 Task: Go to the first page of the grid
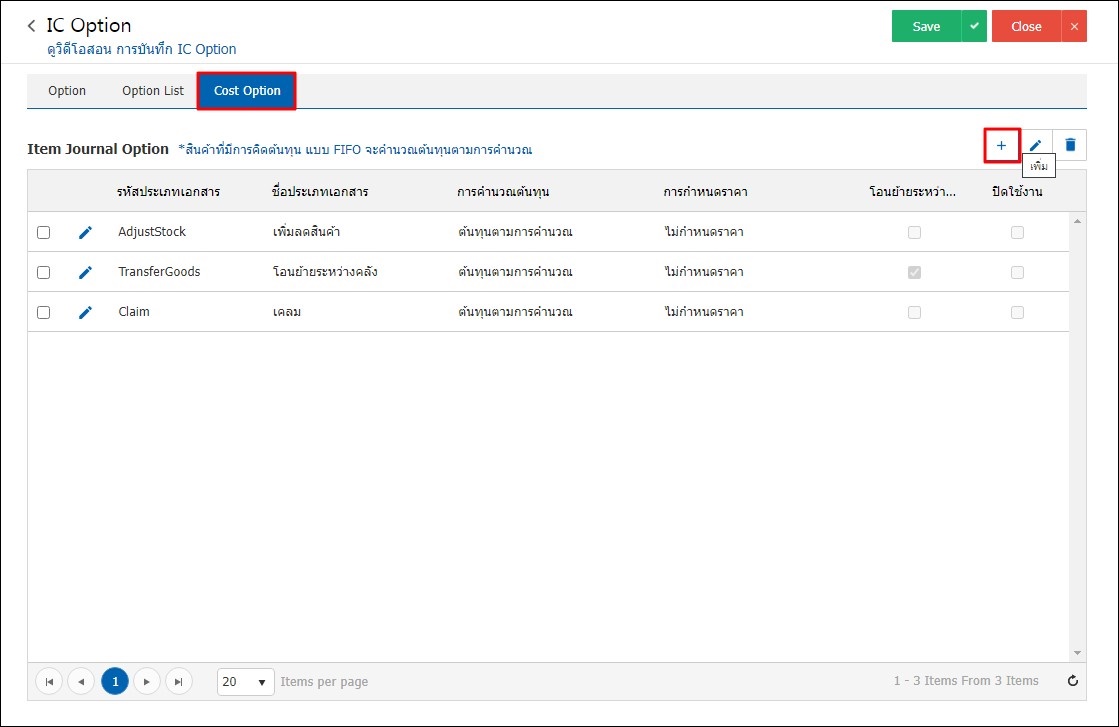[49, 681]
